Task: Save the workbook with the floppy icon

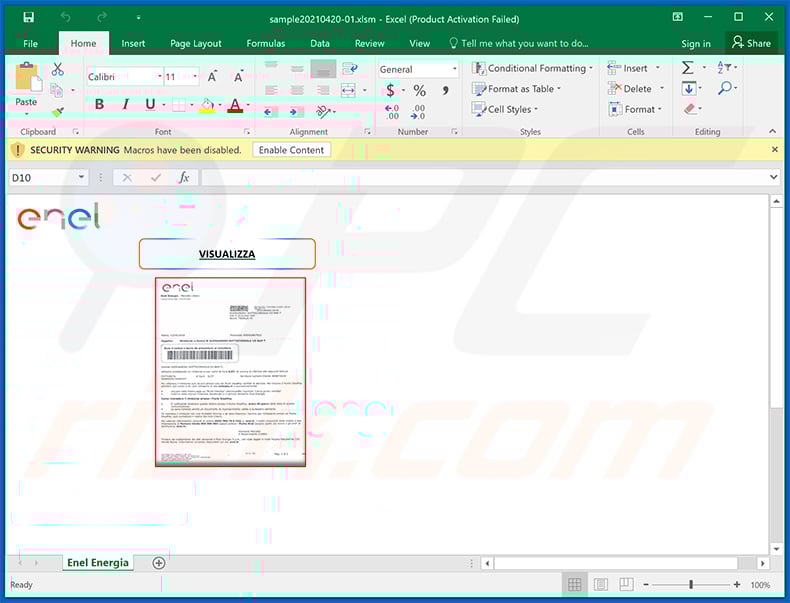Action: [x=29, y=17]
